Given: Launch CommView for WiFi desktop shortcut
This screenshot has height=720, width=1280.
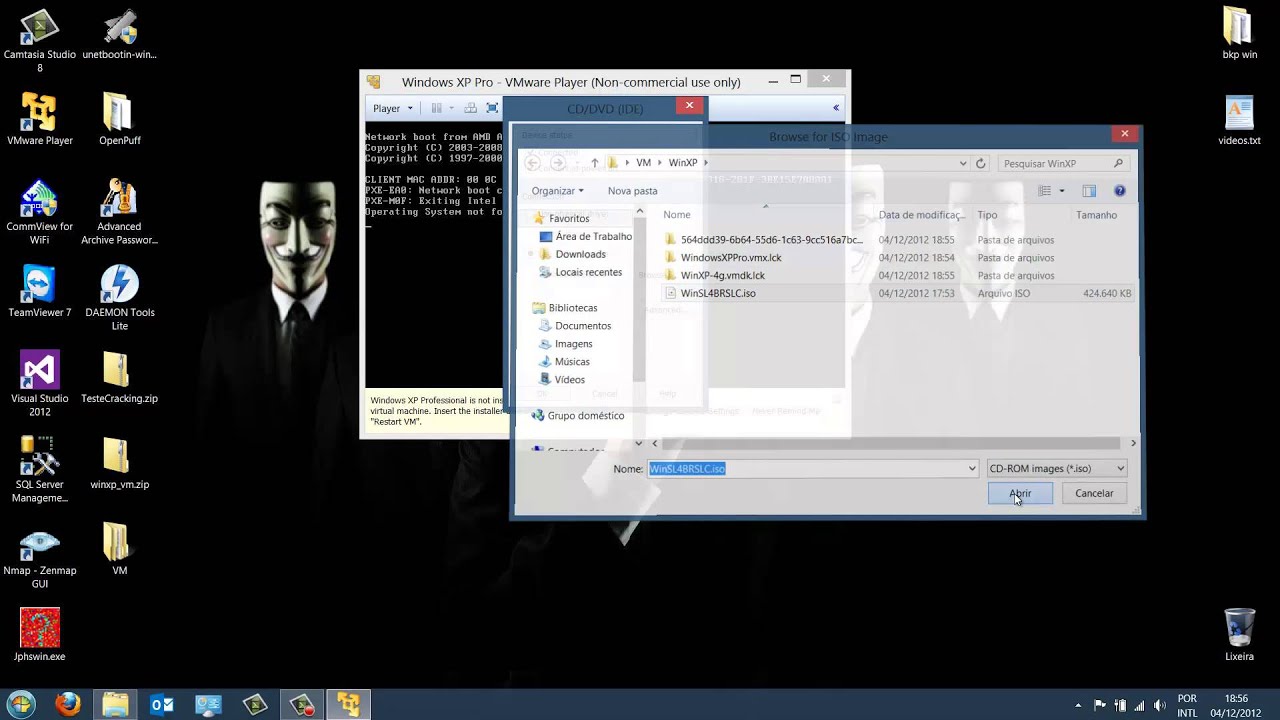Looking at the screenshot, I should [x=40, y=212].
